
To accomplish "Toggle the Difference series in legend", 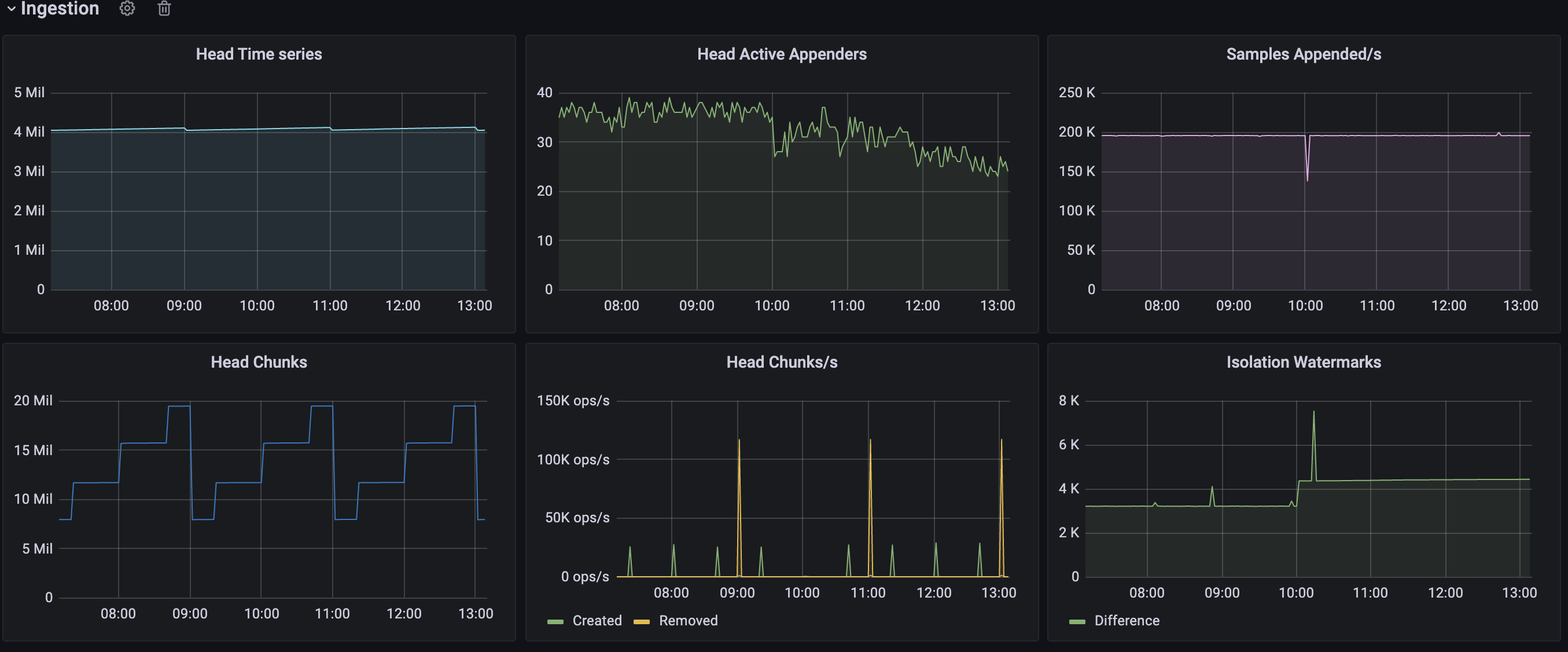I will coord(1126,620).
